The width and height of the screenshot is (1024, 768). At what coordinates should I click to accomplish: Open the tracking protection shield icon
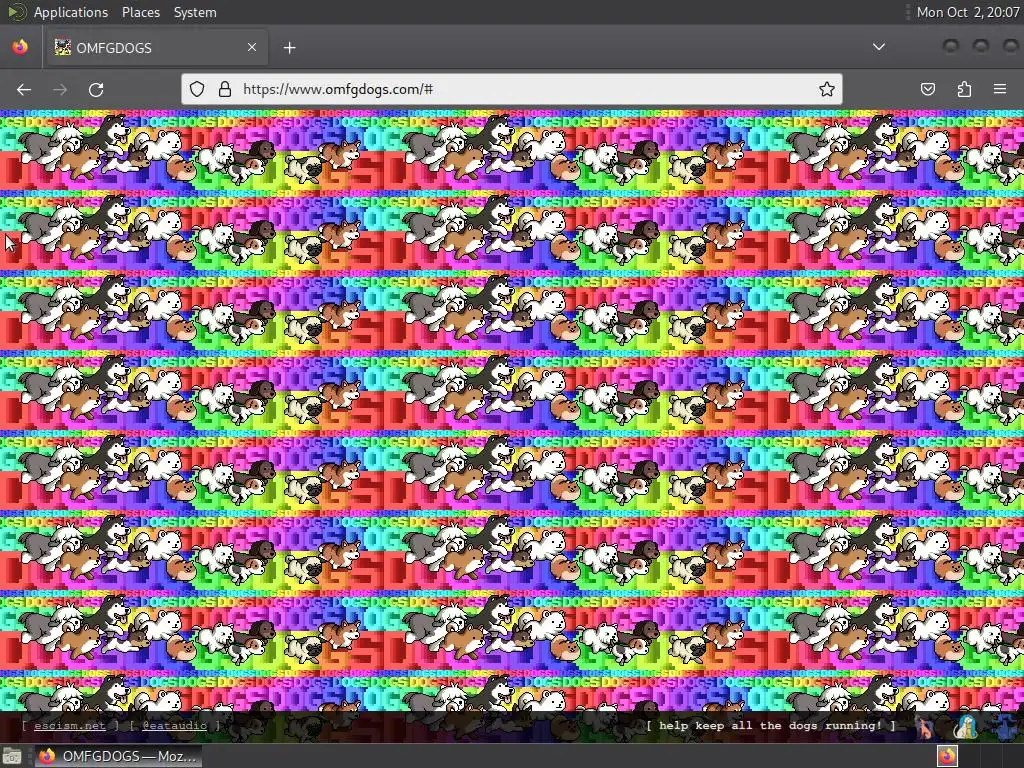pyautogui.click(x=197, y=89)
